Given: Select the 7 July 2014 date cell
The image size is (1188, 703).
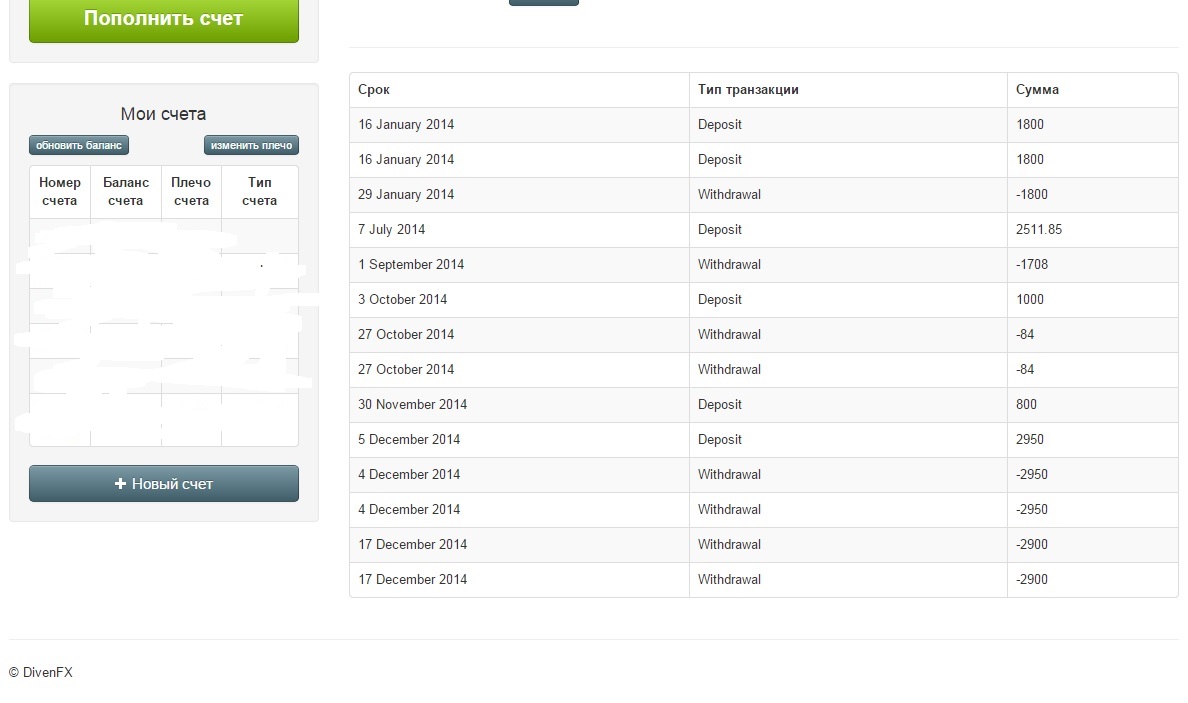Looking at the screenshot, I should tap(519, 230).
